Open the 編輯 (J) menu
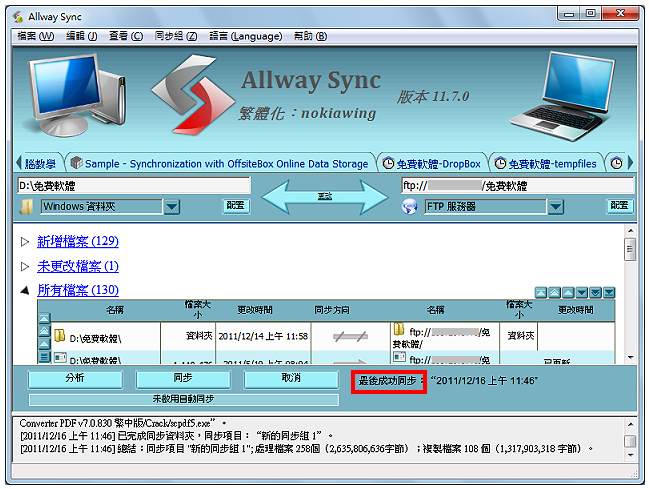The width and height of the screenshot is (649, 489). [x=82, y=36]
